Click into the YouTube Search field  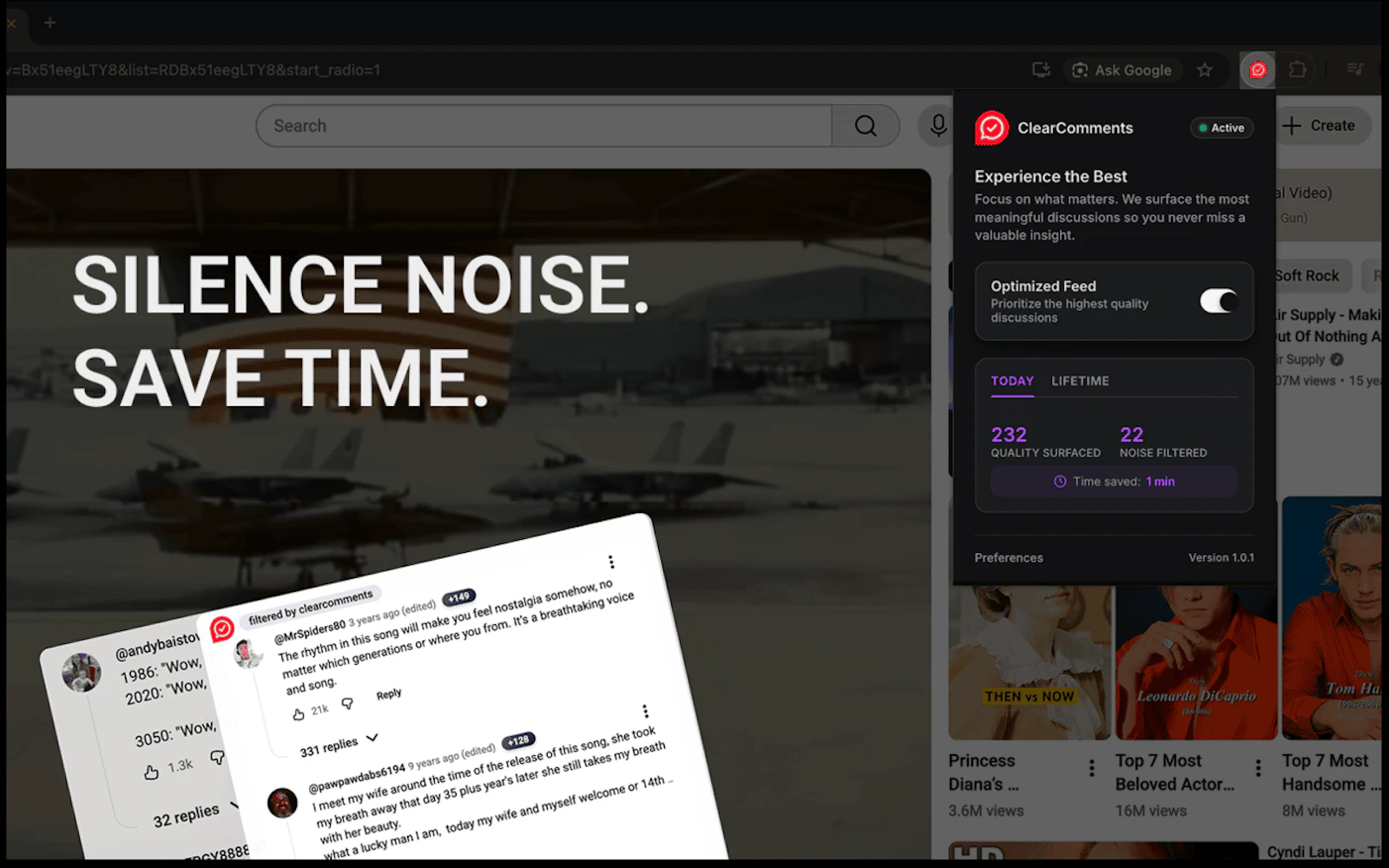click(x=544, y=126)
